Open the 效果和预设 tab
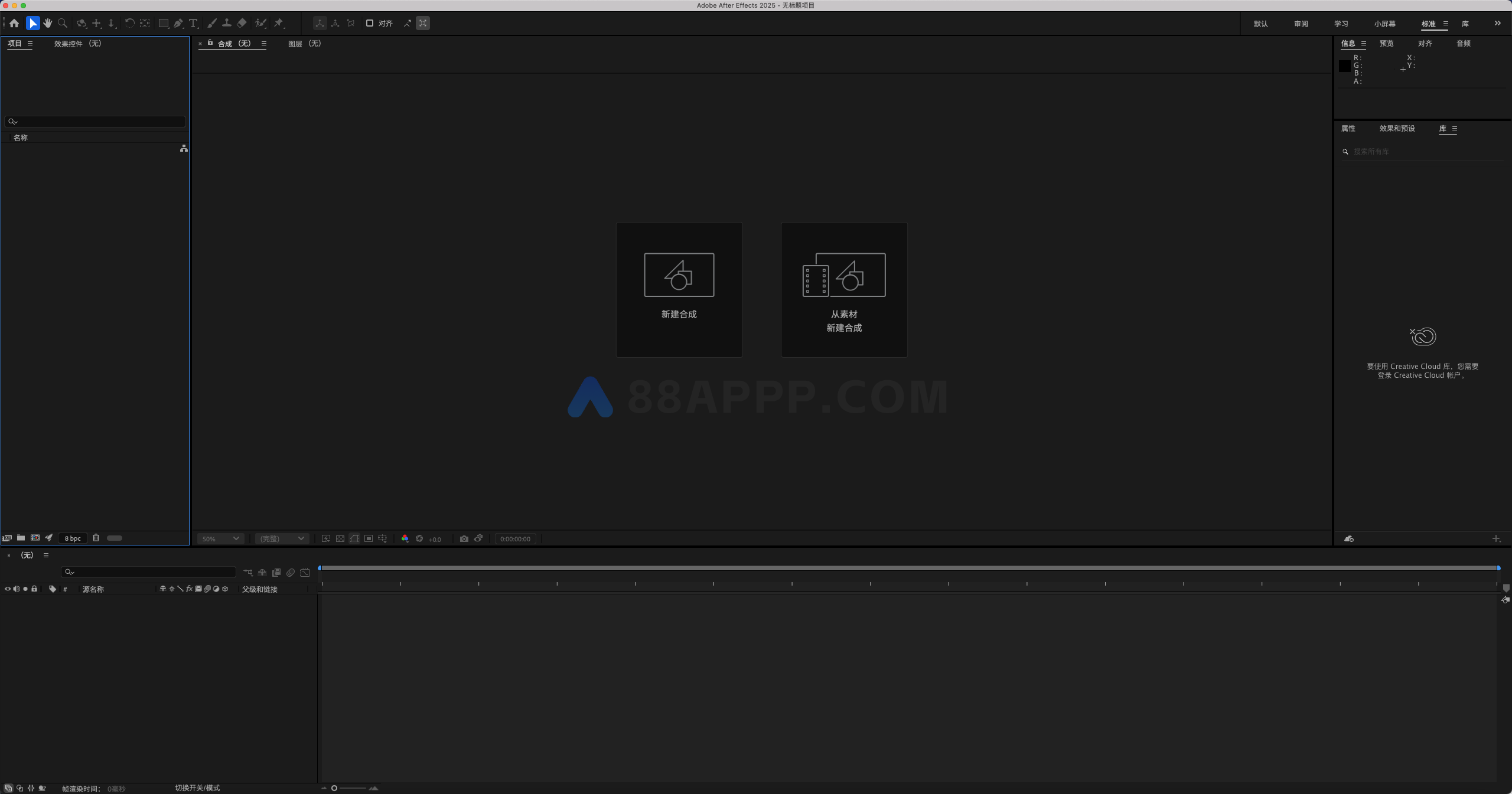This screenshot has width=1512, height=794. pyautogui.click(x=1397, y=129)
